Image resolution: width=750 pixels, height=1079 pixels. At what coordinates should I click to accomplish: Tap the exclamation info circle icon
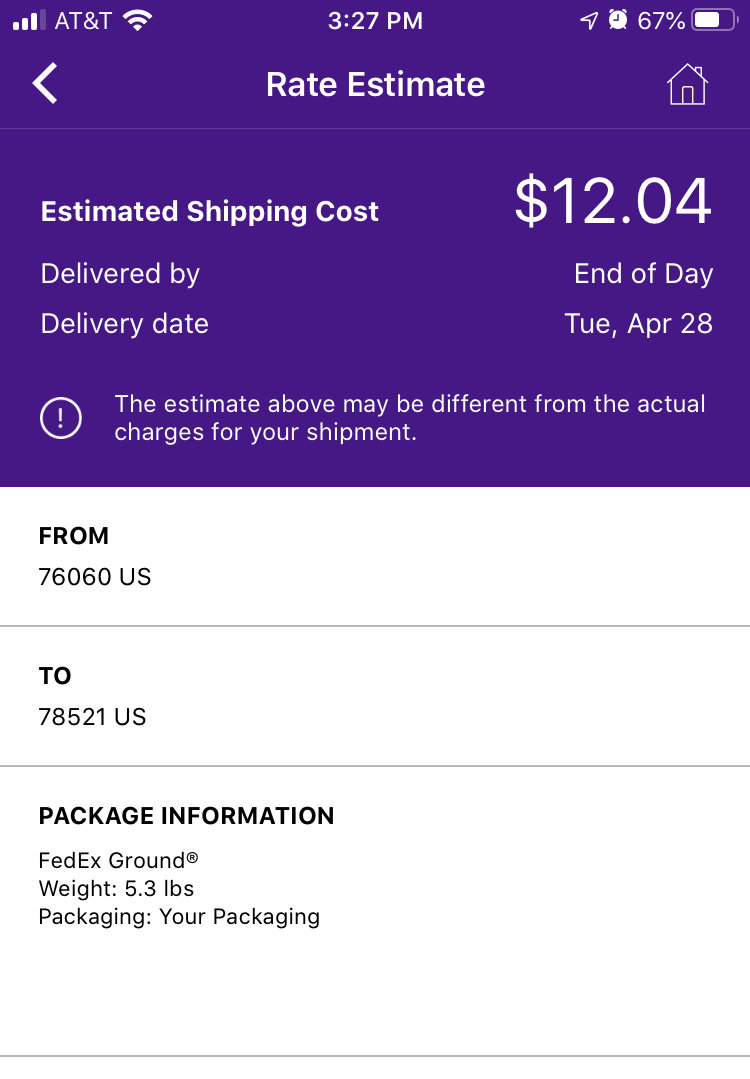point(61,418)
